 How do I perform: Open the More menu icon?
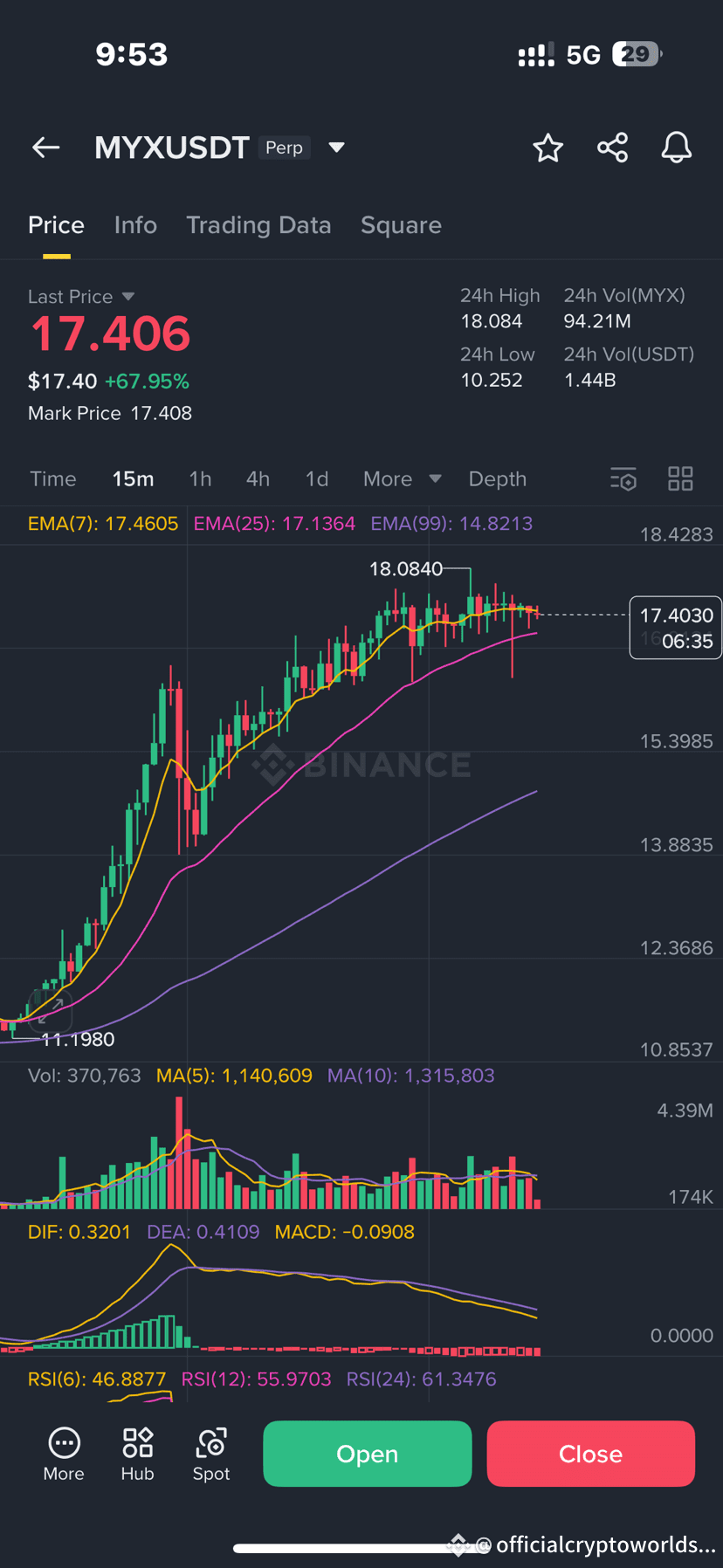pyautogui.click(x=64, y=1455)
